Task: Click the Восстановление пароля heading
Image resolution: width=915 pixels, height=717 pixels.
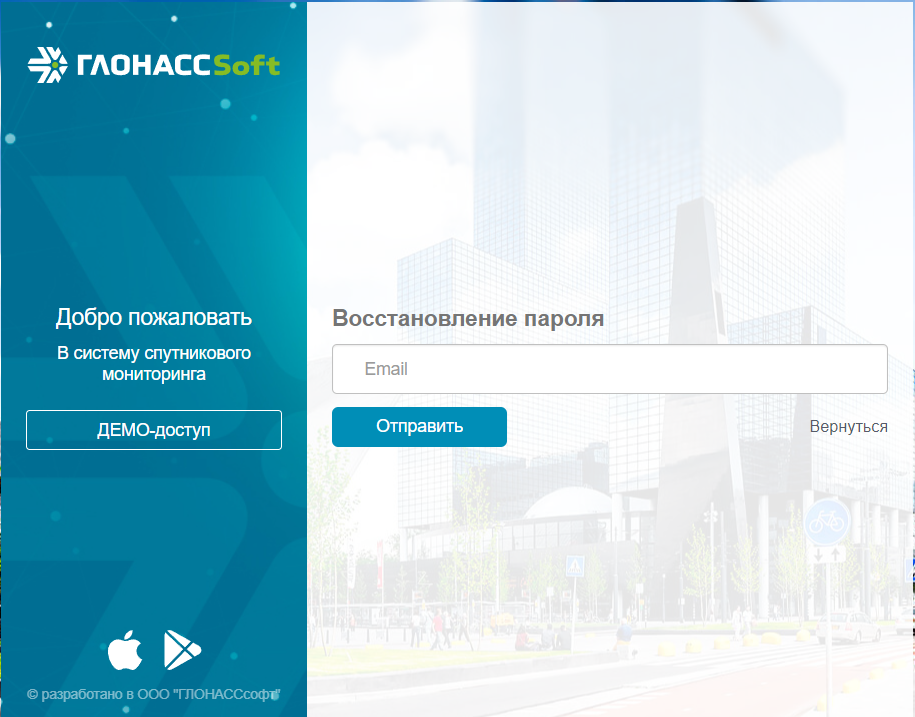Action: [x=468, y=319]
